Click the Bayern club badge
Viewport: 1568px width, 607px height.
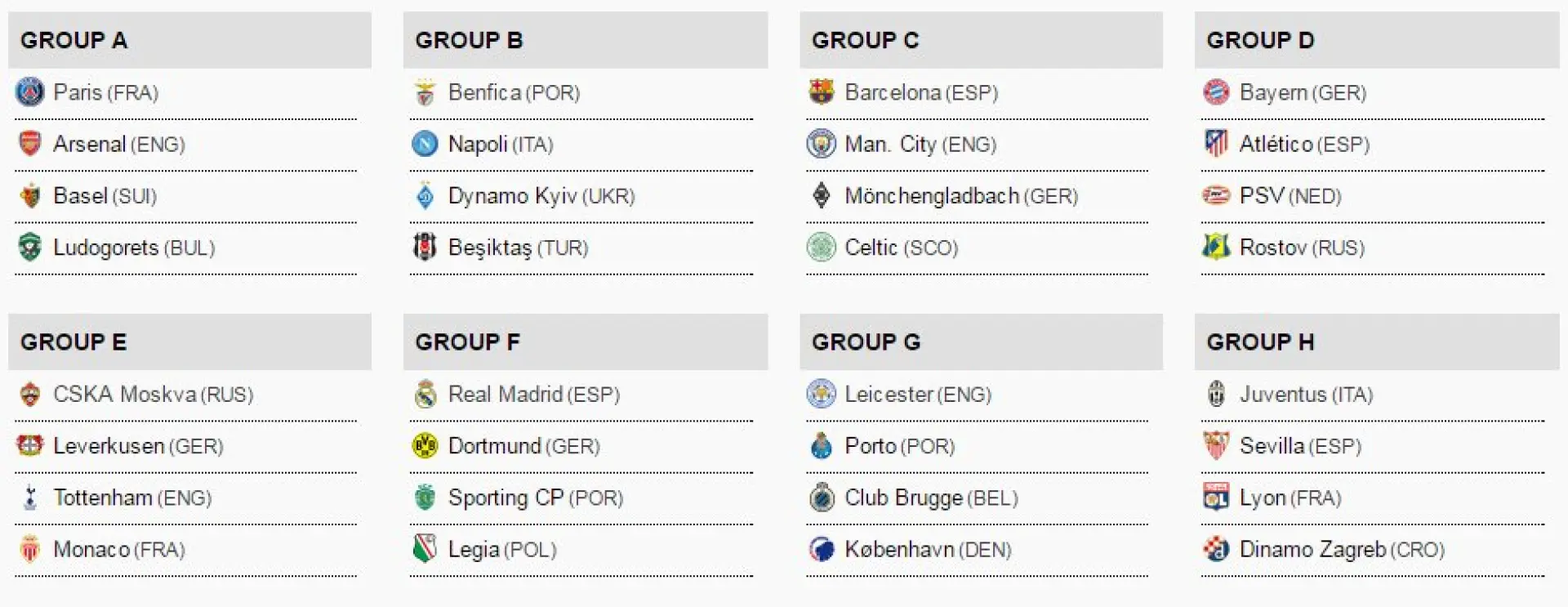pos(1216,92)
